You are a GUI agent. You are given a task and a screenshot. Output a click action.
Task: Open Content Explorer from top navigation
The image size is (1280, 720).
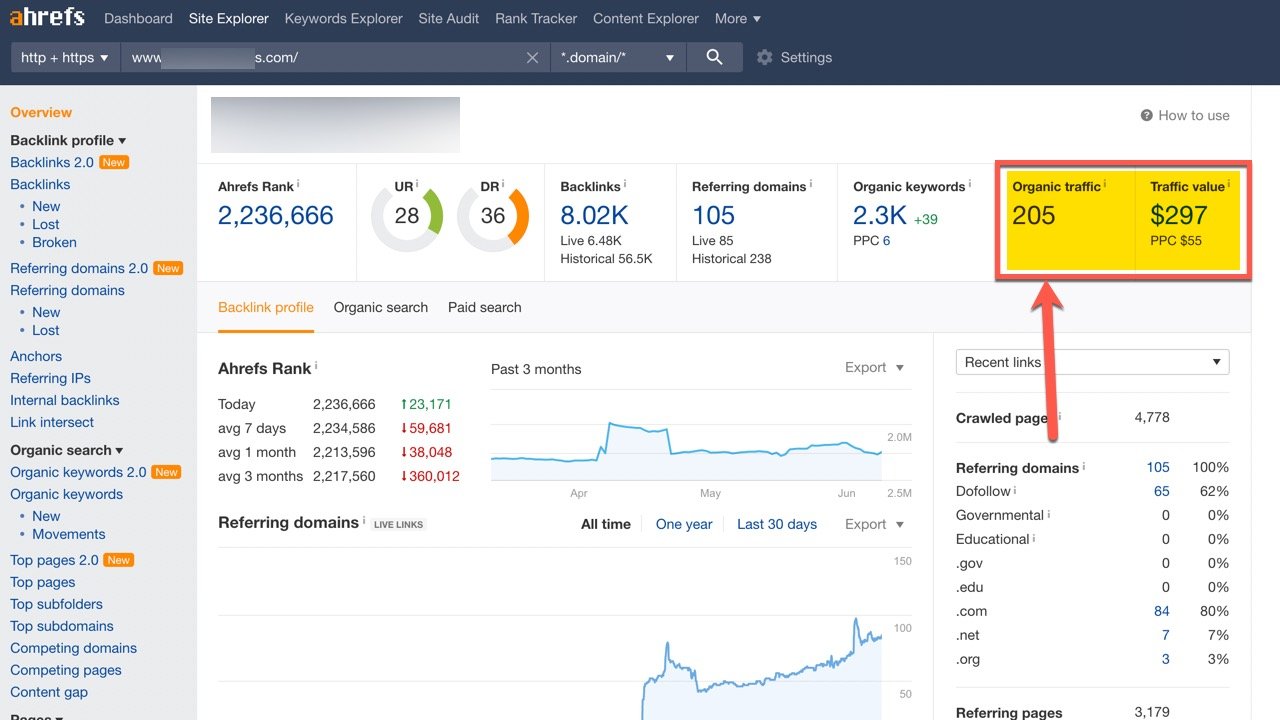tap(646, 18)
